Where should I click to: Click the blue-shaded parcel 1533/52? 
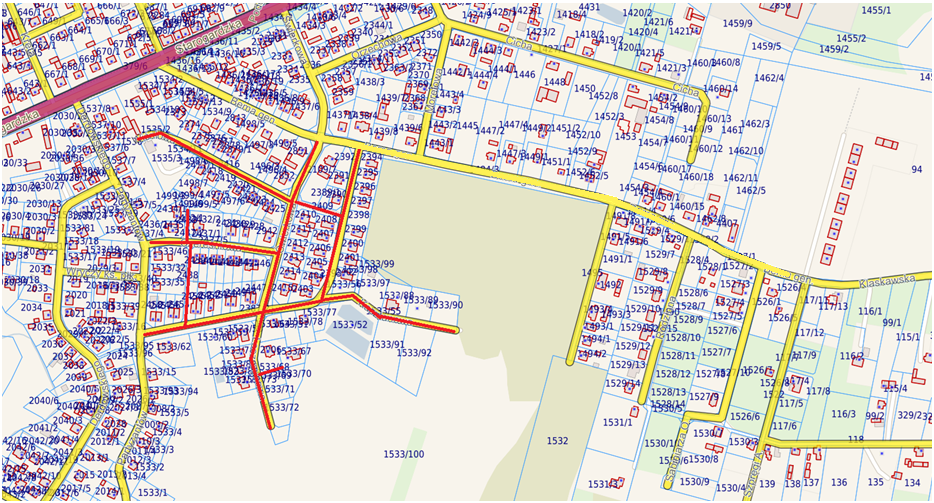350,325
